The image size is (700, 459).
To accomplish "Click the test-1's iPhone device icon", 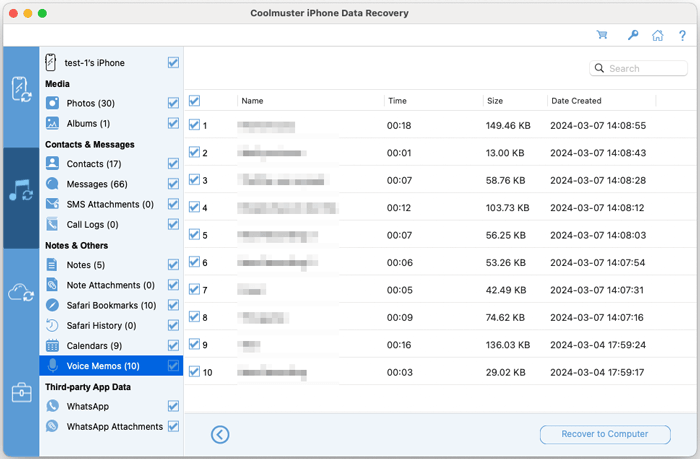I will [x=50, y=63].
